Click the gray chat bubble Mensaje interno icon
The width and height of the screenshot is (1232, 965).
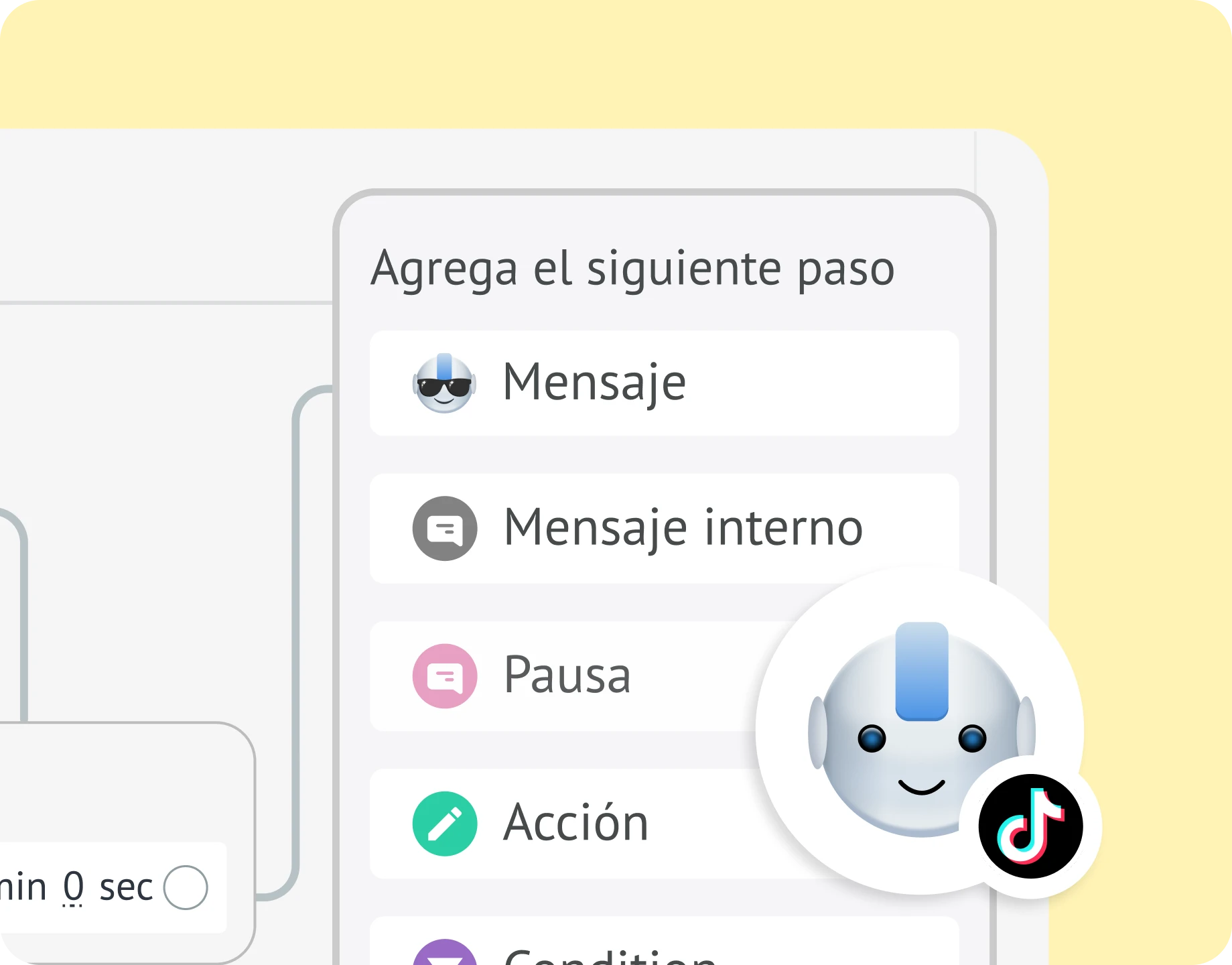pos(445,528)
